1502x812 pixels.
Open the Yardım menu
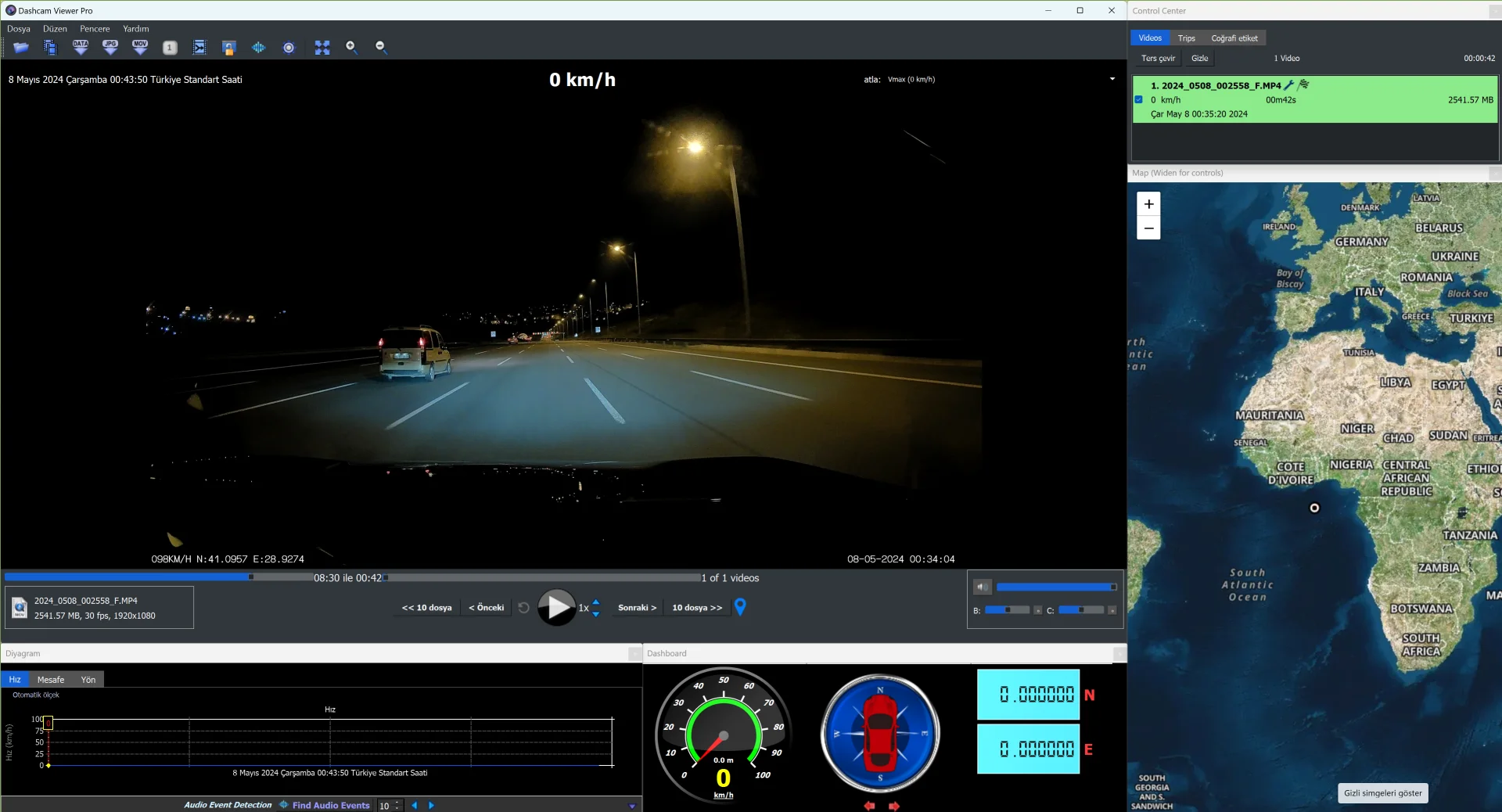click(136, 29)
